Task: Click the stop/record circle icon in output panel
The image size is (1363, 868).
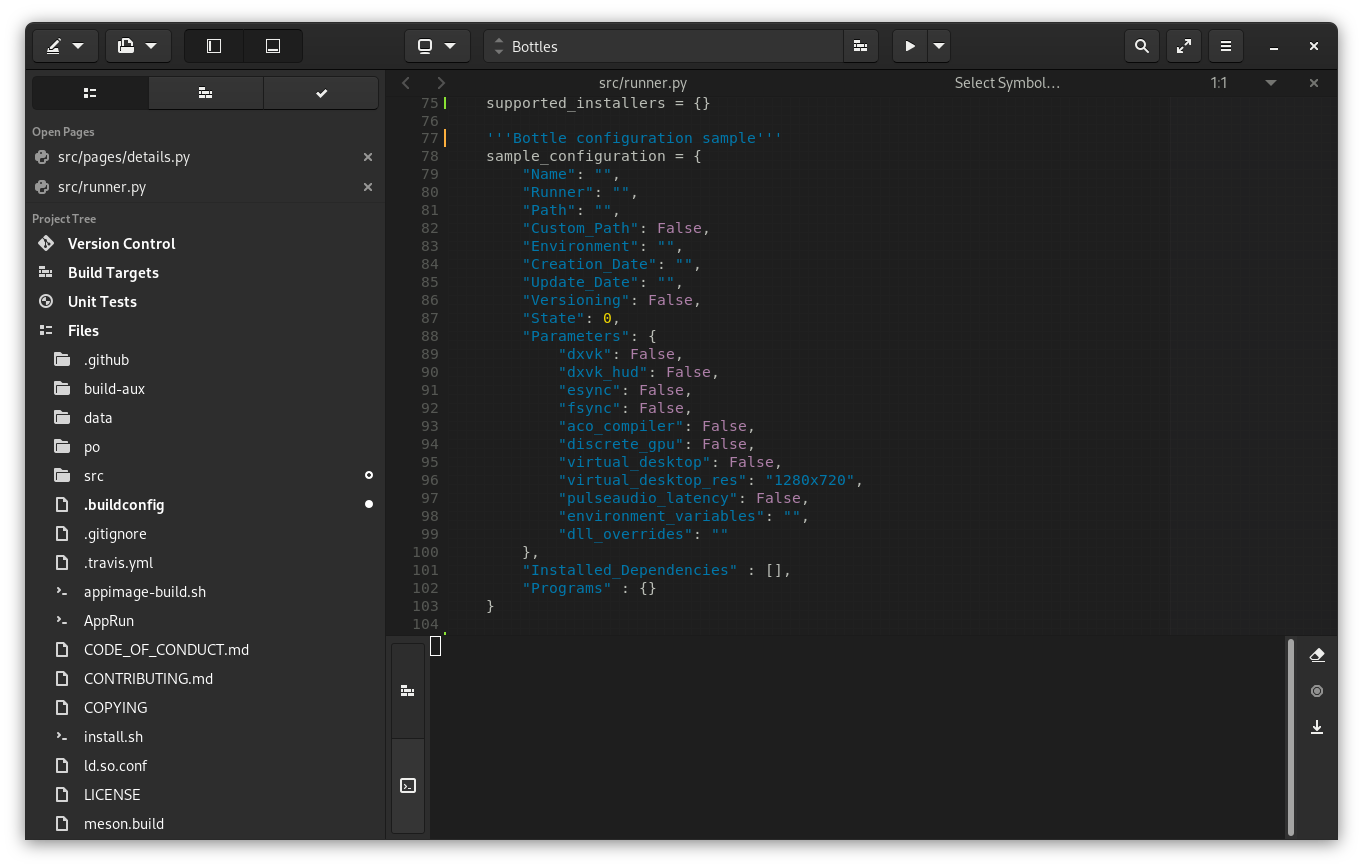Action: (1317, 691)
